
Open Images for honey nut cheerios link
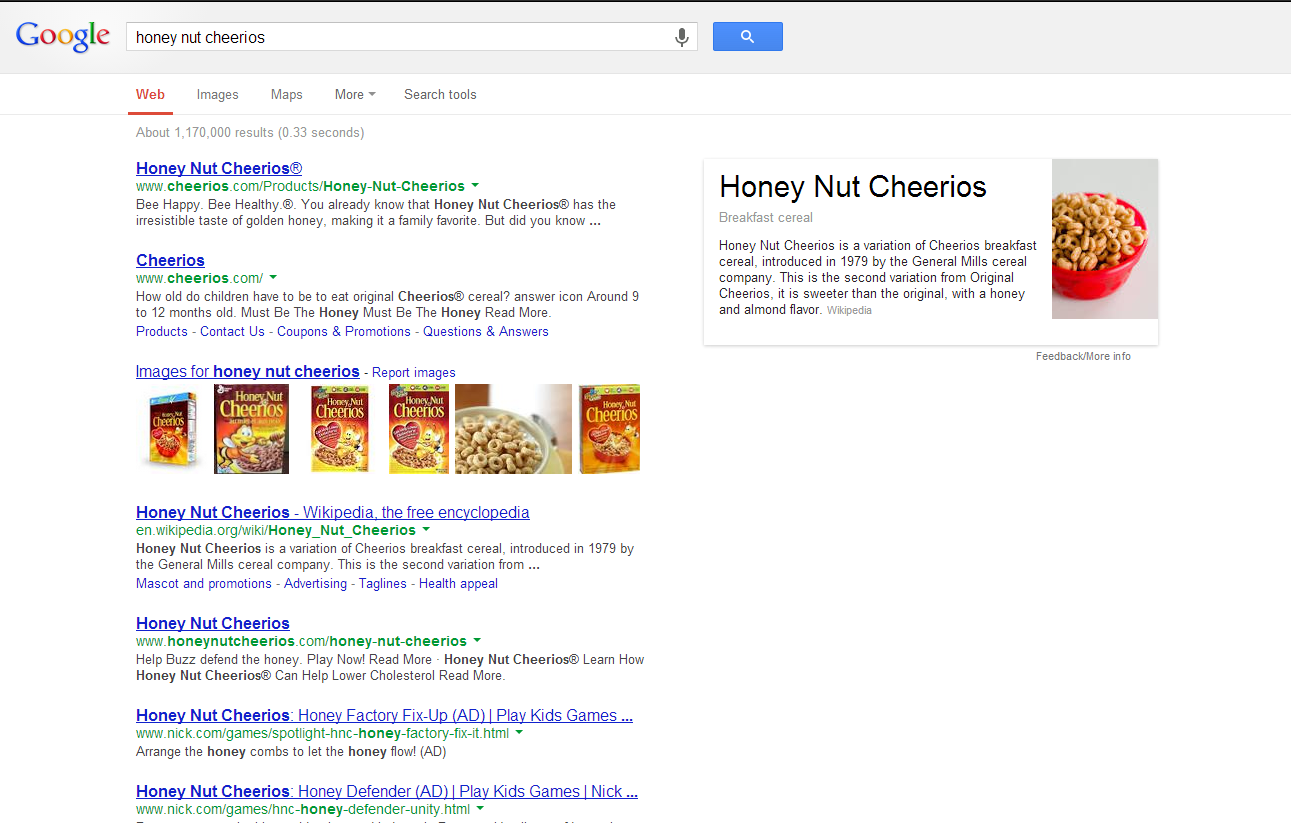click(248, 372)
